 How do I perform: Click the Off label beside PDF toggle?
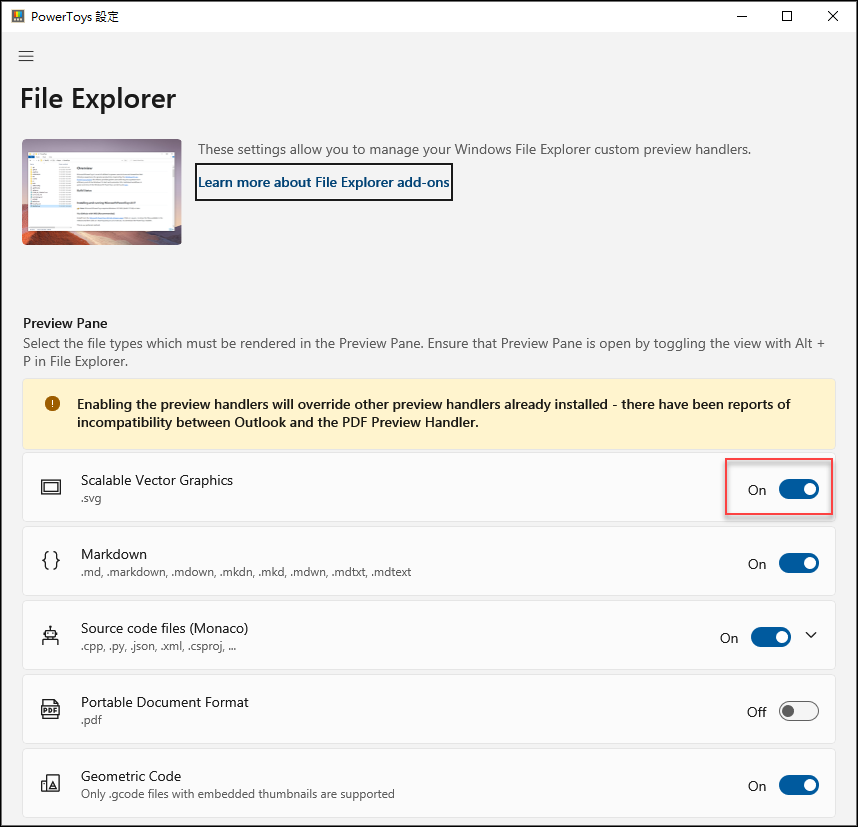[x=756, y=712]
